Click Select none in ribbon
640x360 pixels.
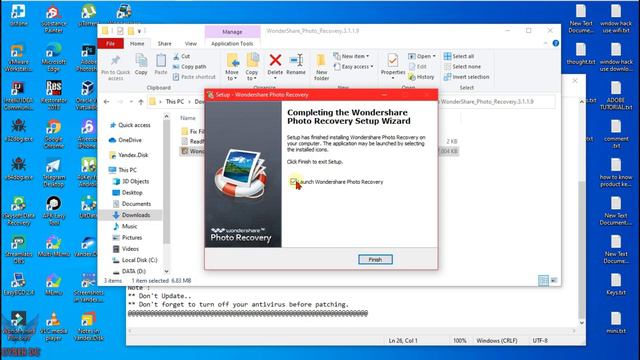pyautogui.click(x=462, y=67)
